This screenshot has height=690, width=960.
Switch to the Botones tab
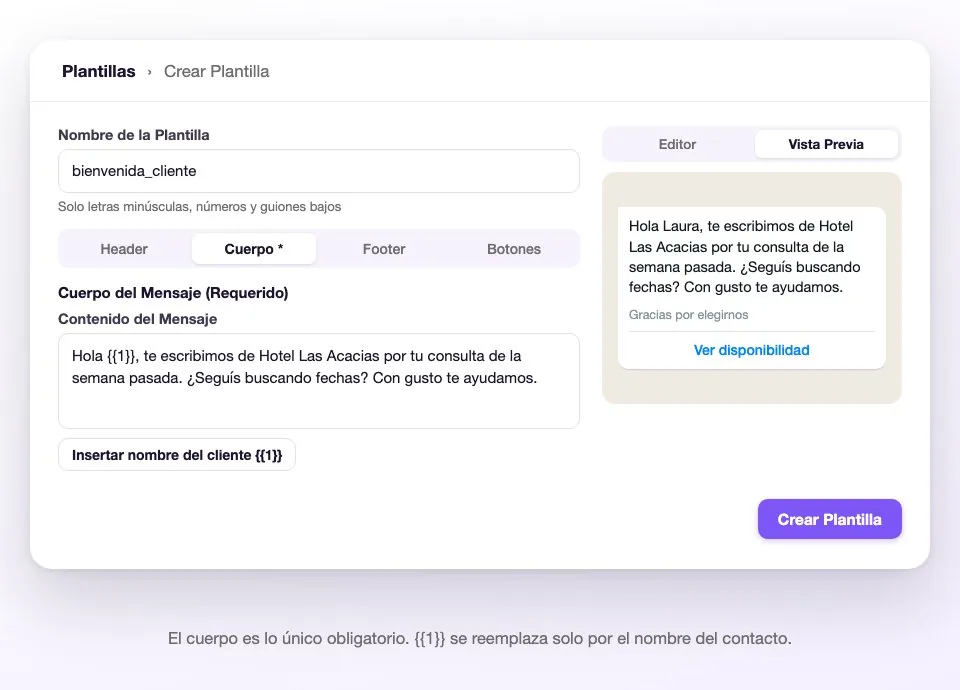click(514, 249)
